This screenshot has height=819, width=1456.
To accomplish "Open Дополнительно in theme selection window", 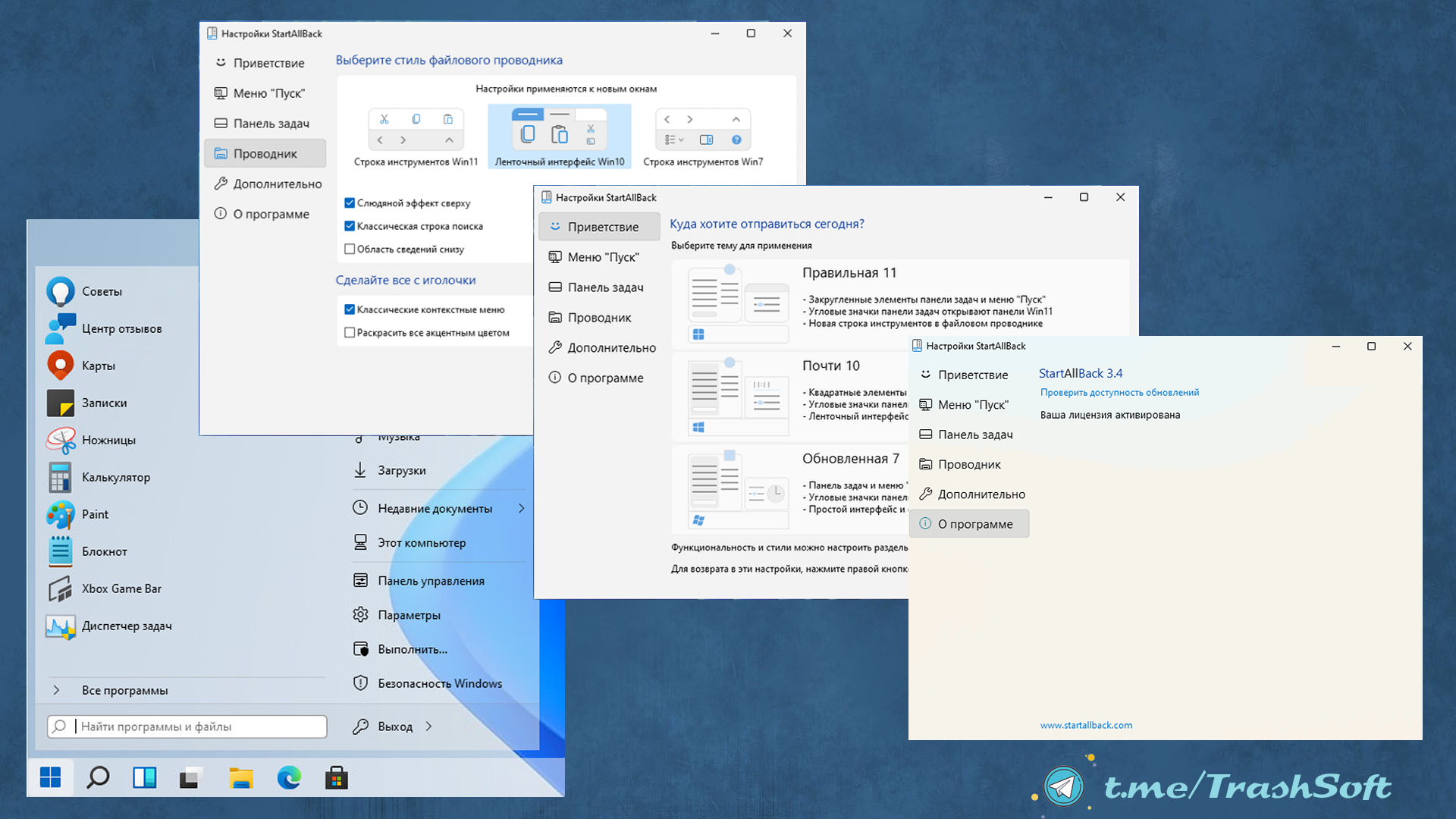I will click(x=599, y=348).
